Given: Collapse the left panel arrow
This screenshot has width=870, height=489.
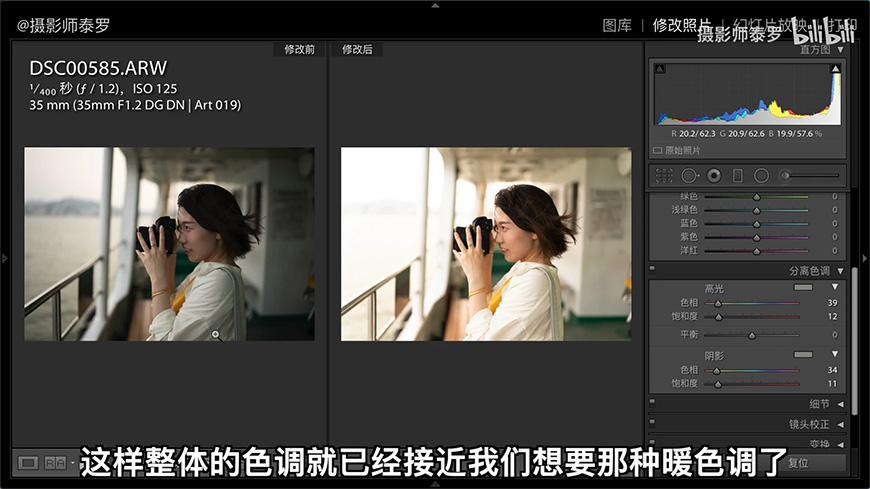Looking at the screenshot, I should click(x=4, y=258).
